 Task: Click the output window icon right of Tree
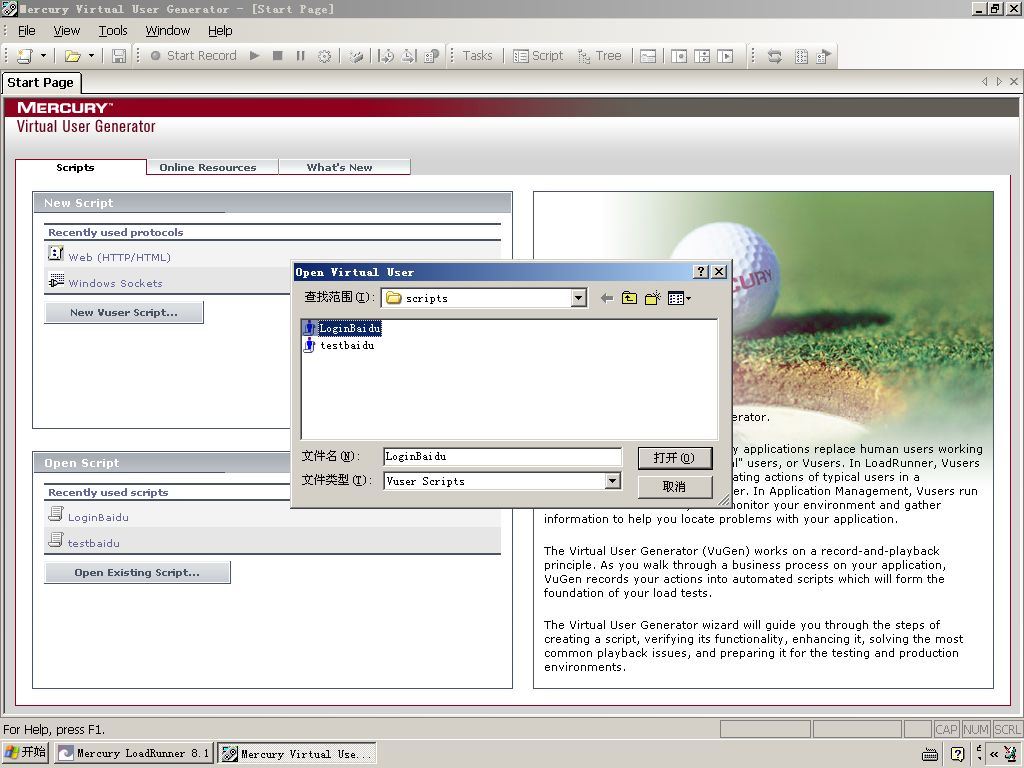tap(648, 56)
